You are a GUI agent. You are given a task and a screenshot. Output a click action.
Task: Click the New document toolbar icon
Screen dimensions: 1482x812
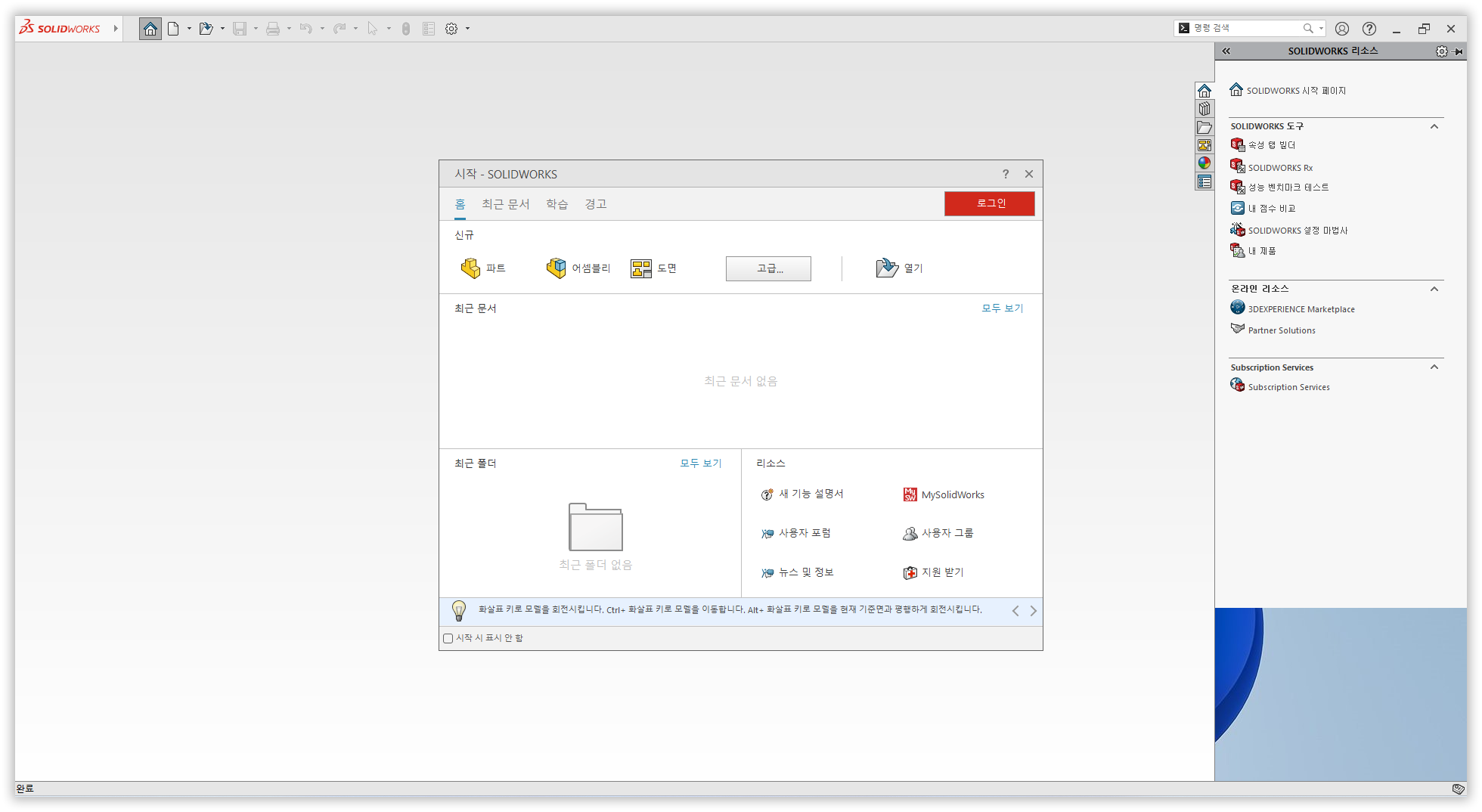tap(173, 29)
